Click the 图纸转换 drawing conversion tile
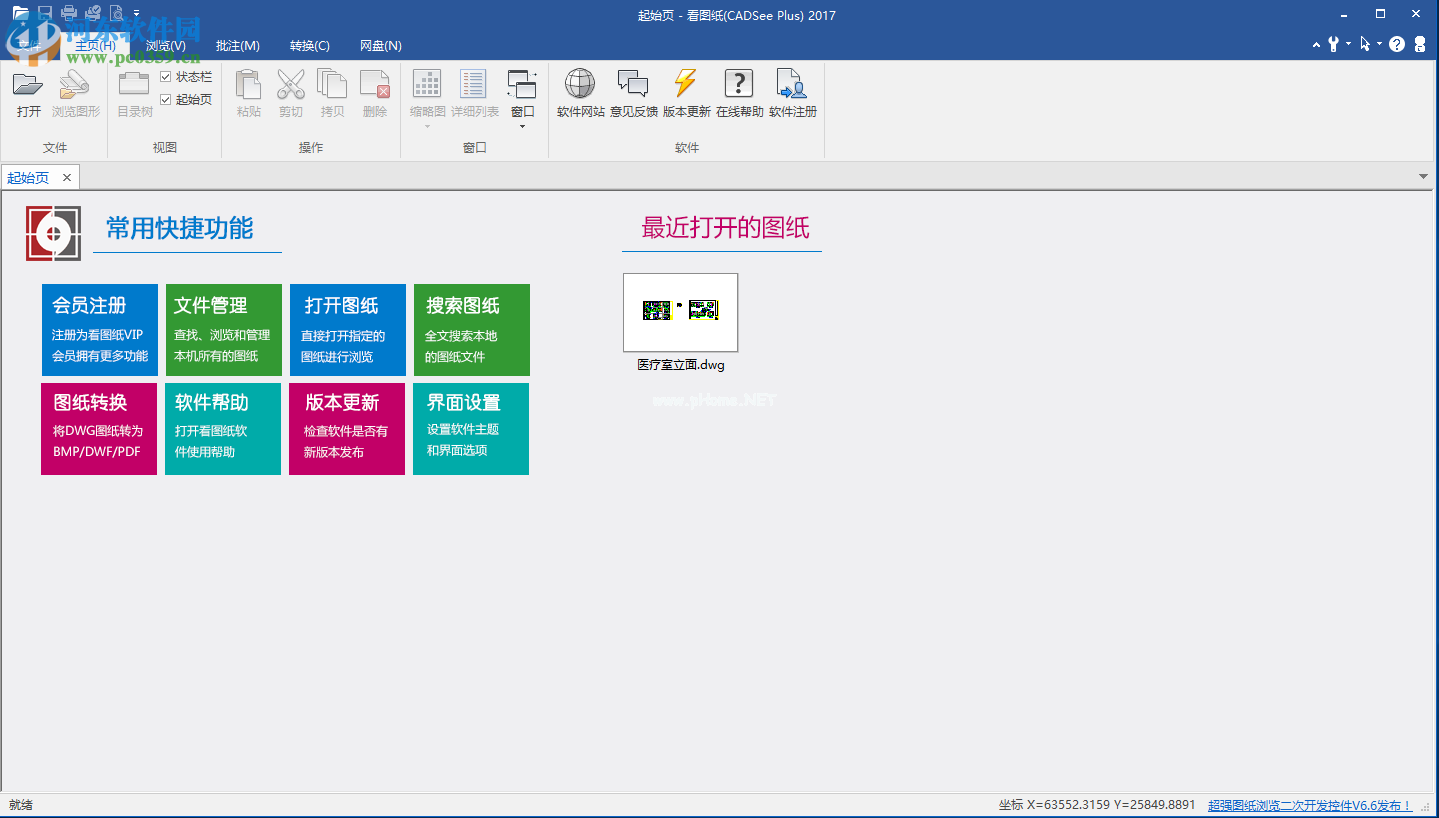Screen dimensions: 1439x818 [x=99, y=429]
